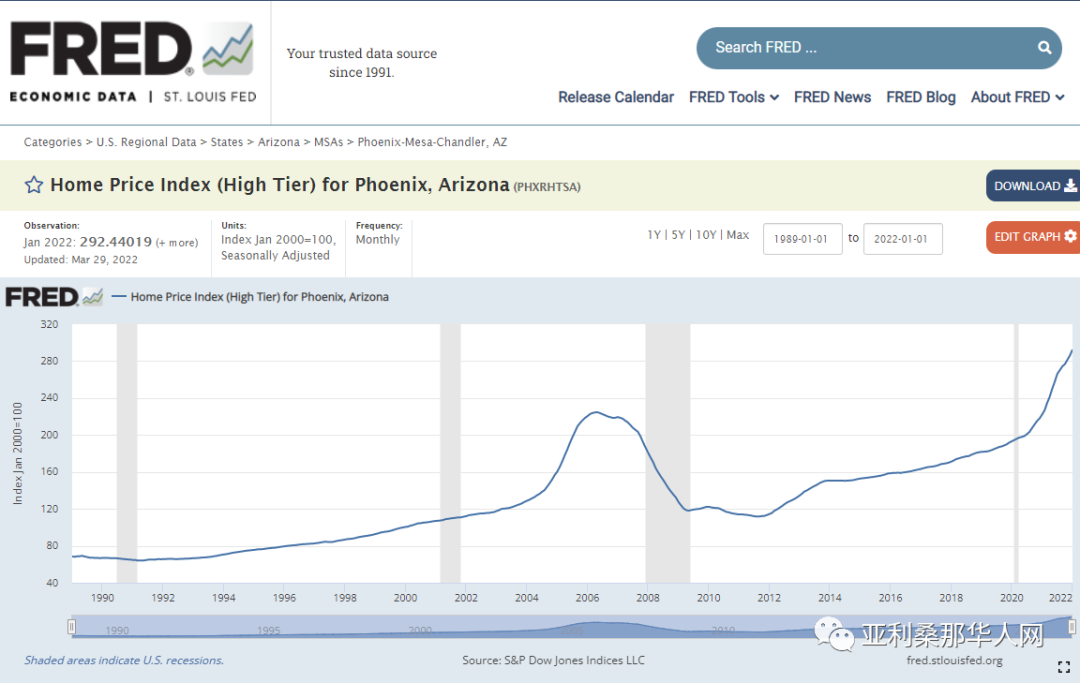The width and height of the screenshot is (1080, 683).
Task: Open the U.S. Regional Data breadcrumb
Action: tap(146, 142)
